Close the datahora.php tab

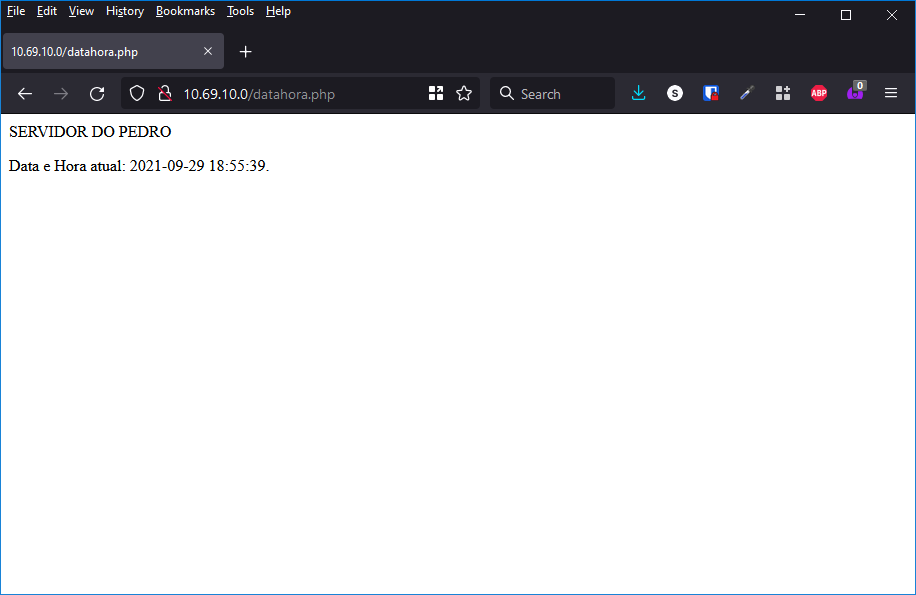[x=208, y=51]
